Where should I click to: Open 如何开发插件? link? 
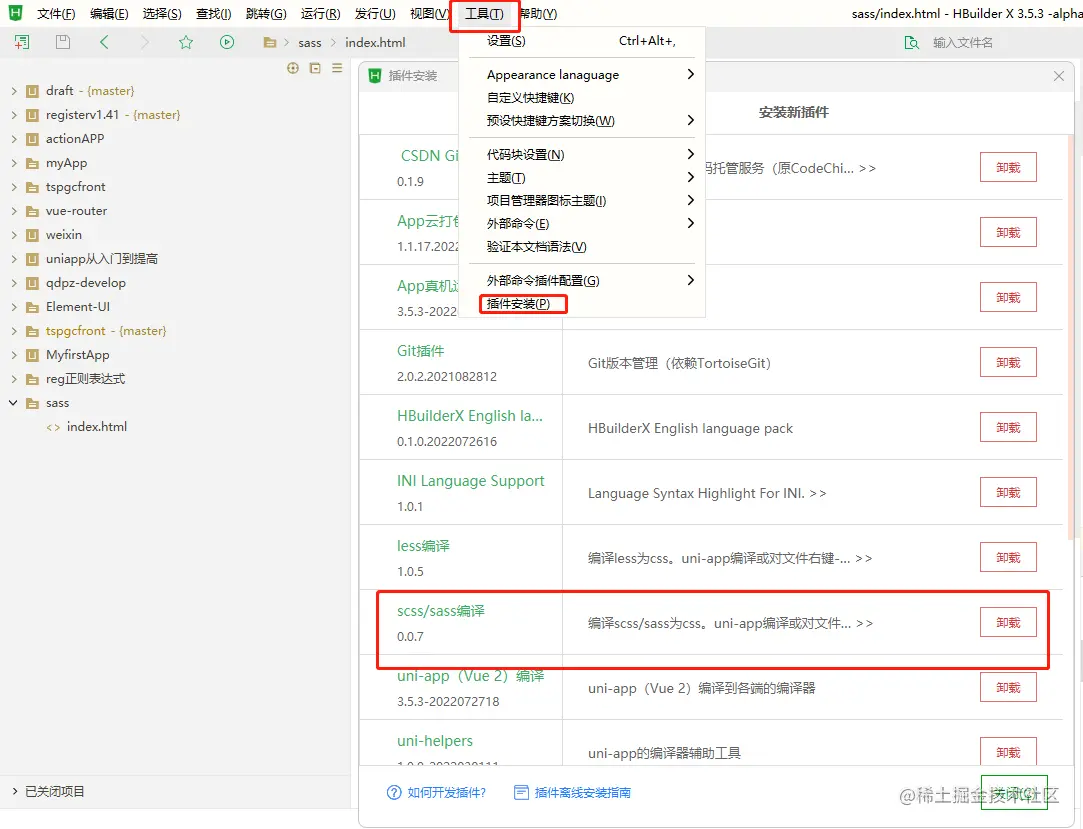(x=447, y=792)
